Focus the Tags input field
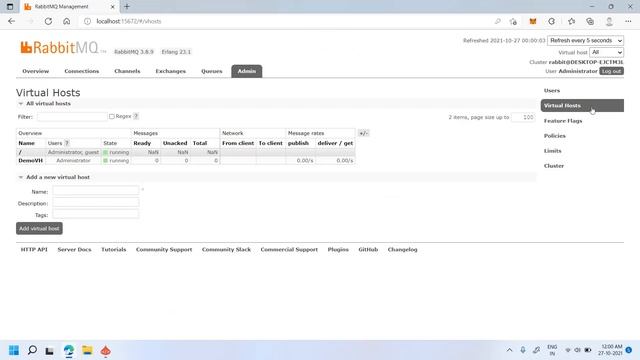This screenshot has height=360, width=640. [96, 214]
